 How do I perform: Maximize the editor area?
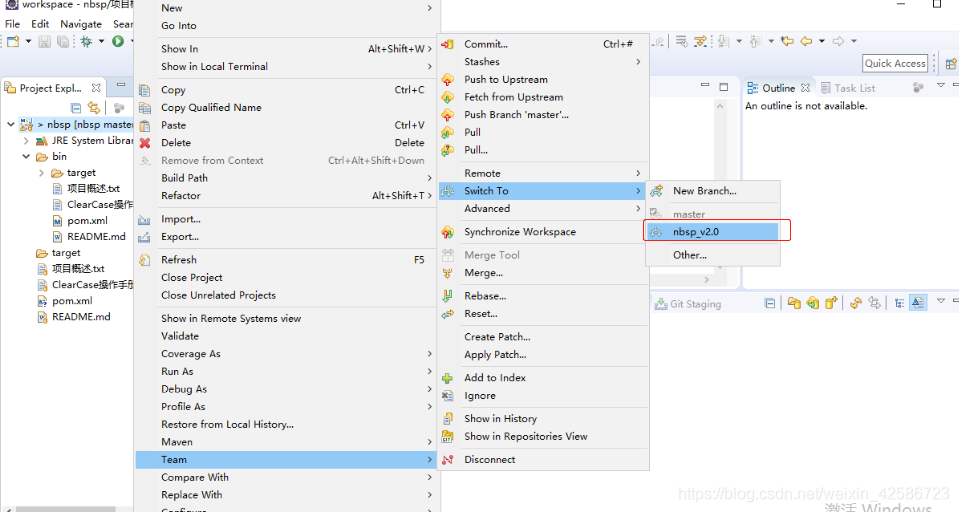pos(724,87)
